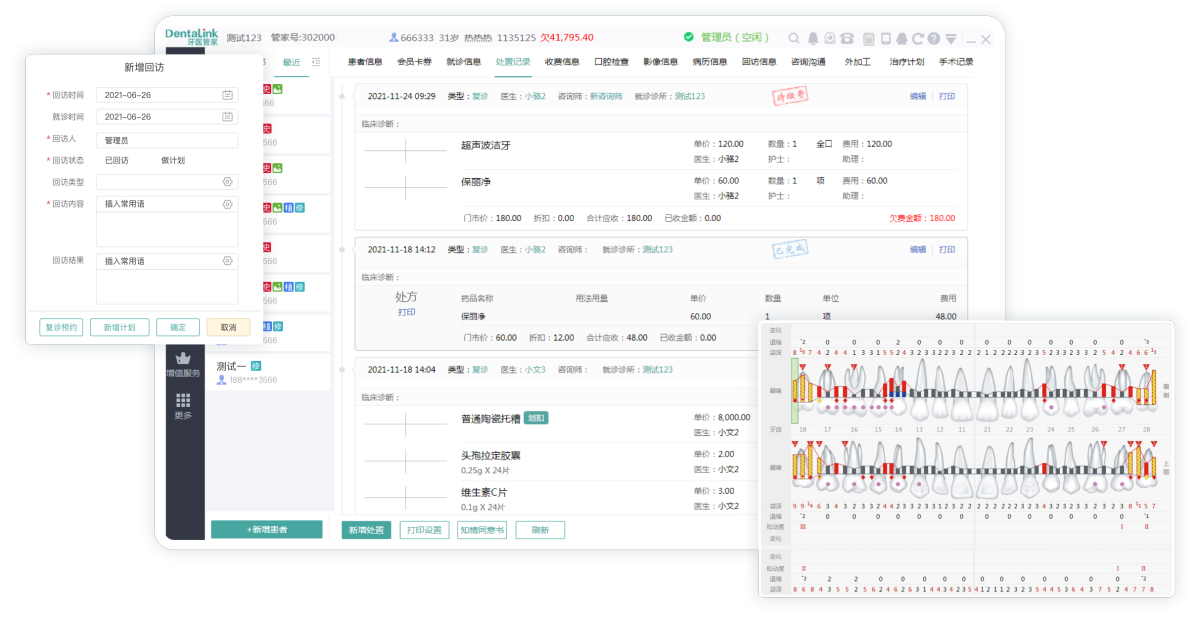
Task: Click the tablet device icon in top bar
Action: tap(885, 39)
